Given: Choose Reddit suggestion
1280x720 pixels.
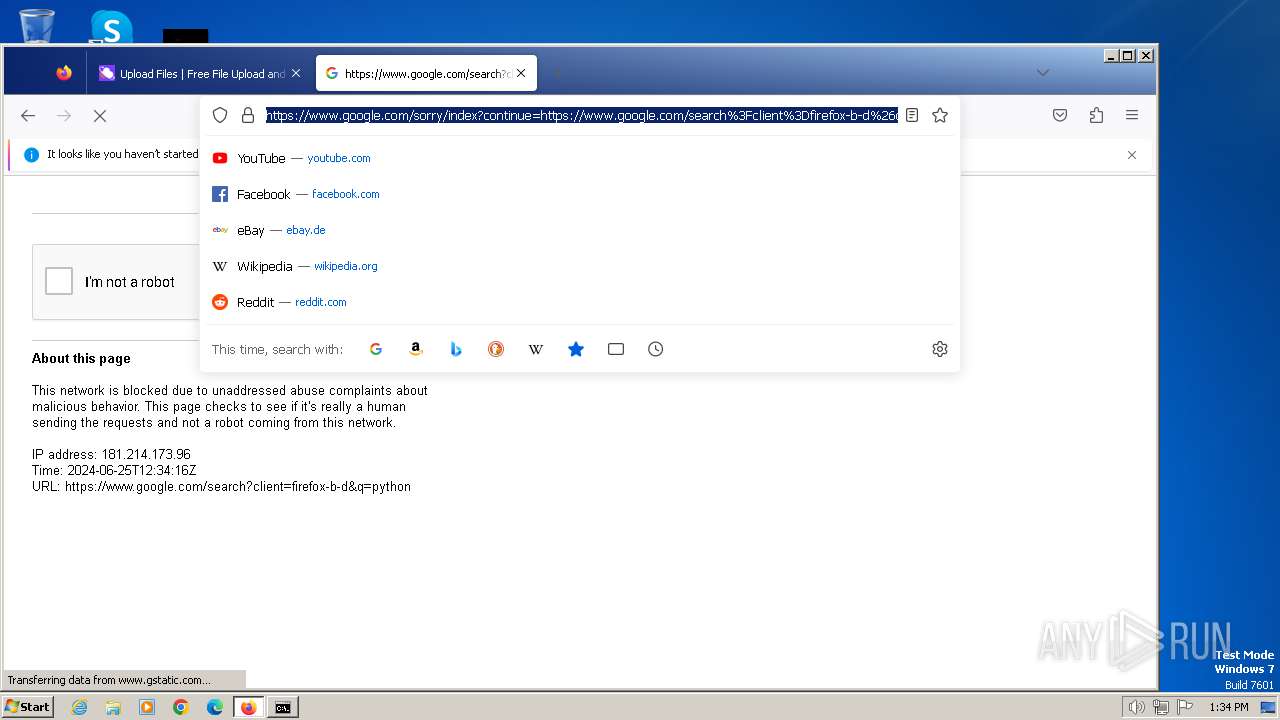Looking at the screenshot, I should tap(580, 302).
